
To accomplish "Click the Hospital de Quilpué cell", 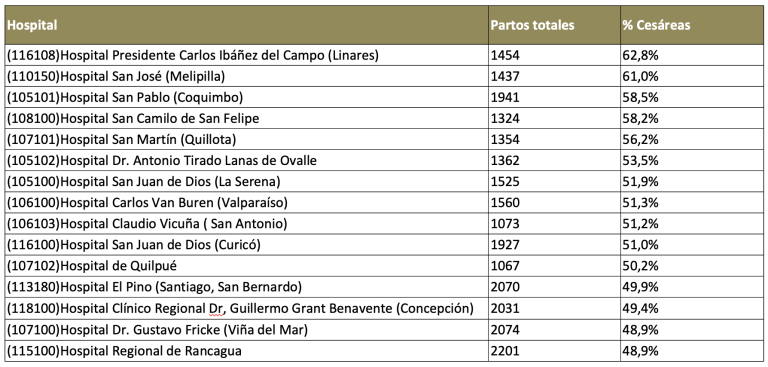I will 247,266.
